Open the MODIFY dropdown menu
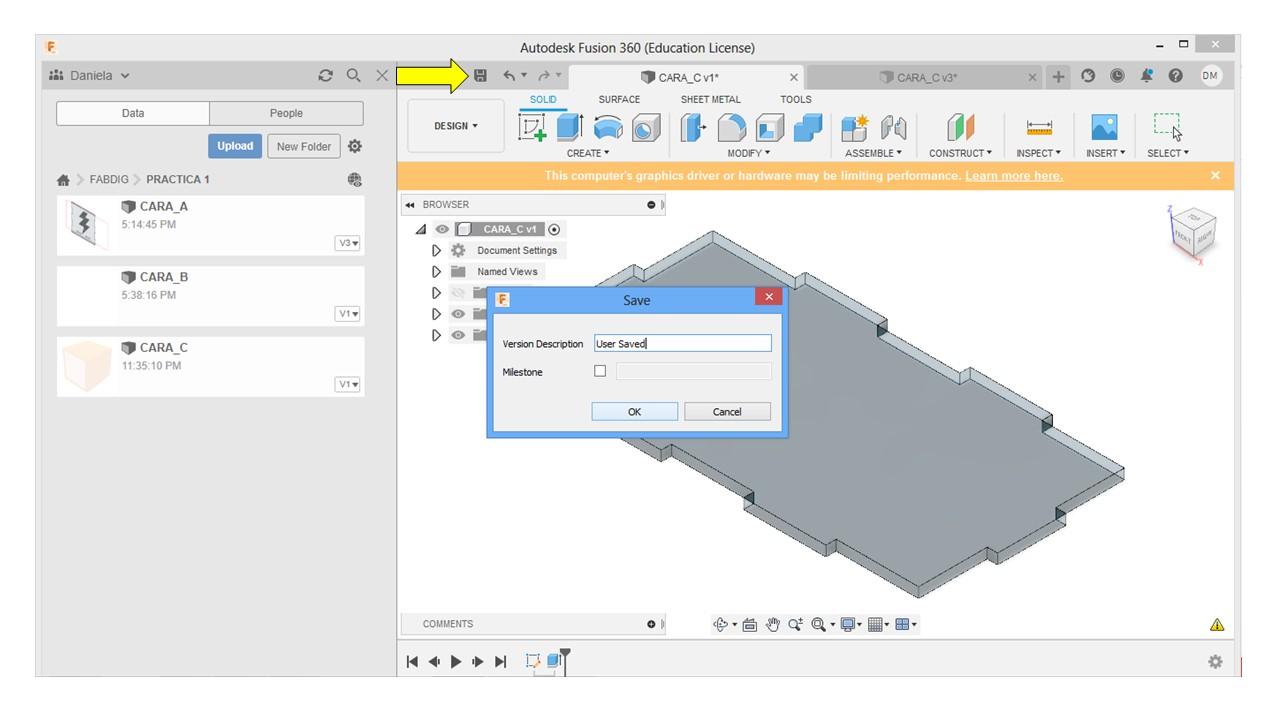The height and width of the screenshot is (720, 1280). point(749,153)
